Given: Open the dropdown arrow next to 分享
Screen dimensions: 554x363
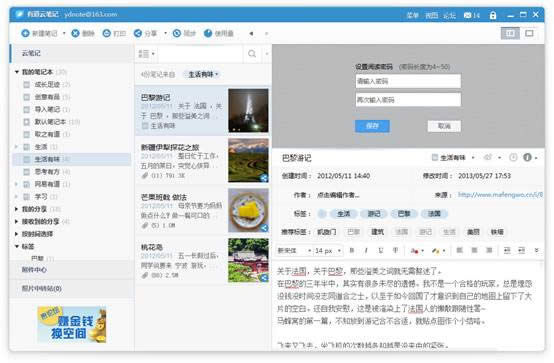Looking at the screenshot, I should 165,33.
